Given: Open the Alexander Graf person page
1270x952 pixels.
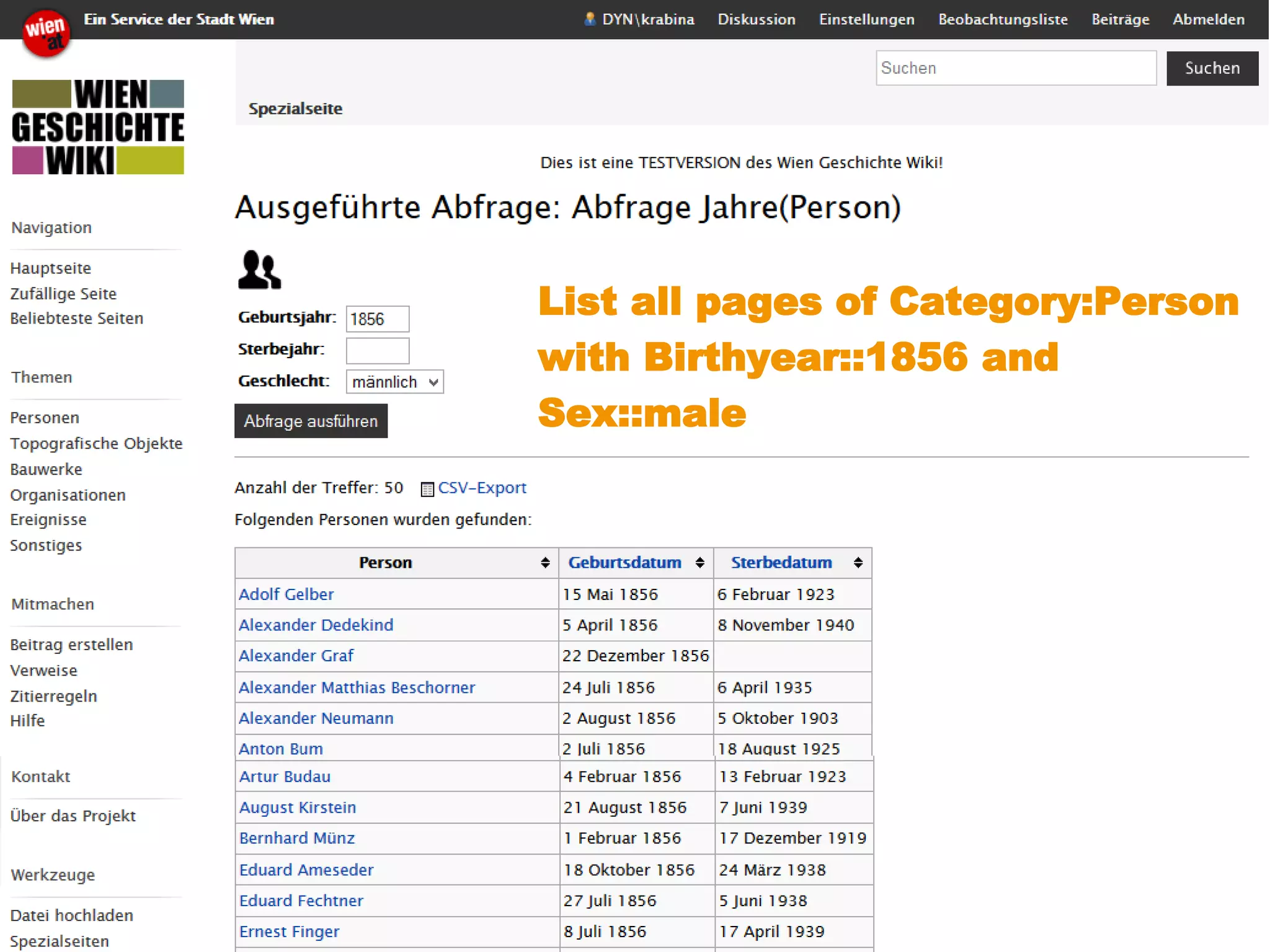Looking at the screenshot, I should (296, 656).
